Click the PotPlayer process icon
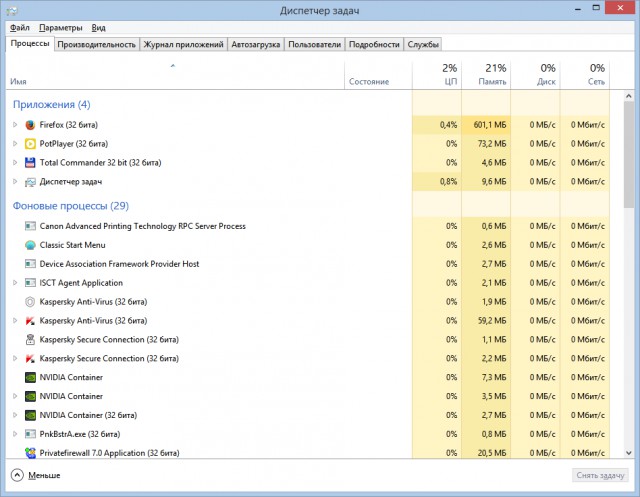 pyautogui.click(x=30, y=144)
